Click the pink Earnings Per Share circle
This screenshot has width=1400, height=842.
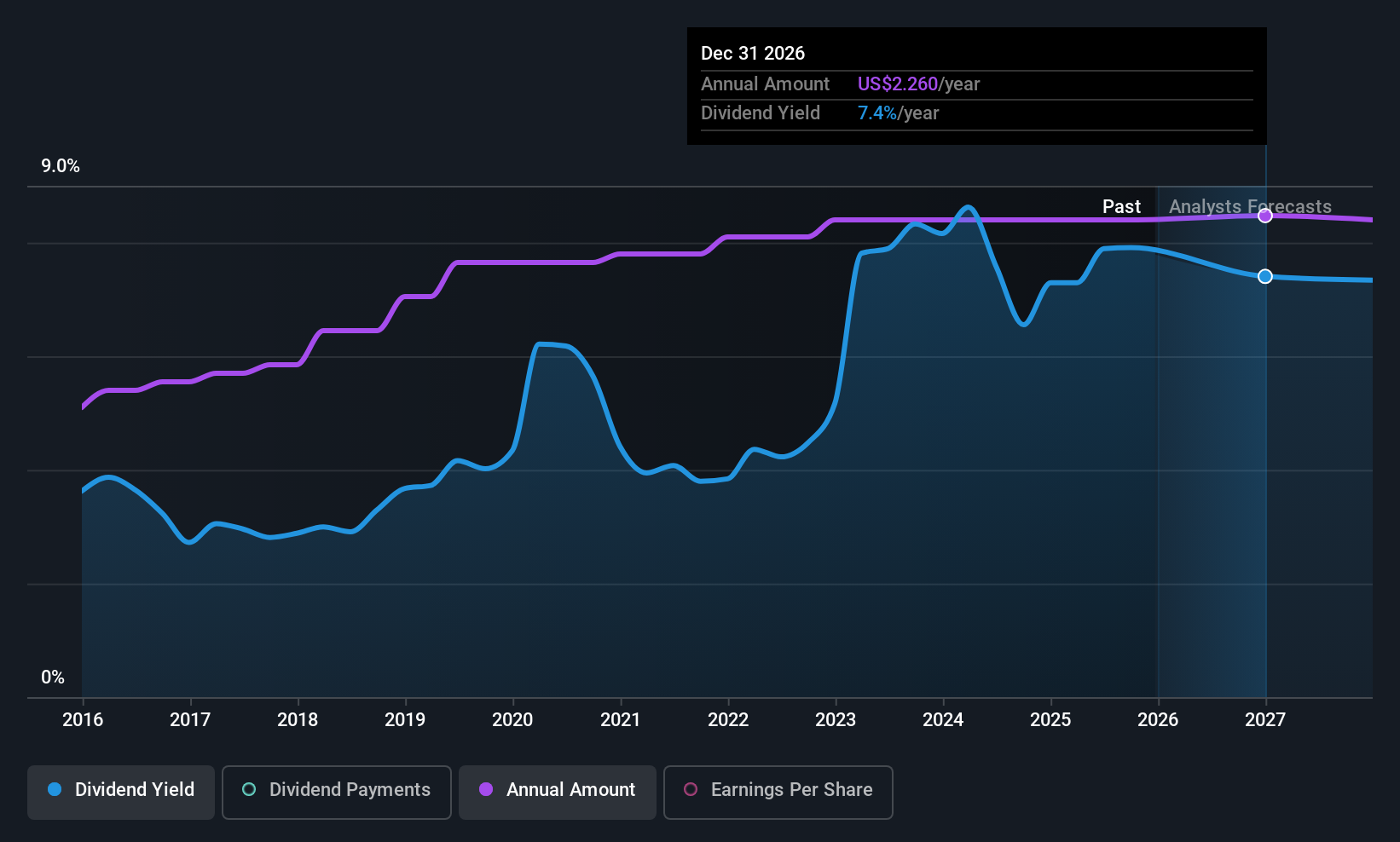click(691, 789)
